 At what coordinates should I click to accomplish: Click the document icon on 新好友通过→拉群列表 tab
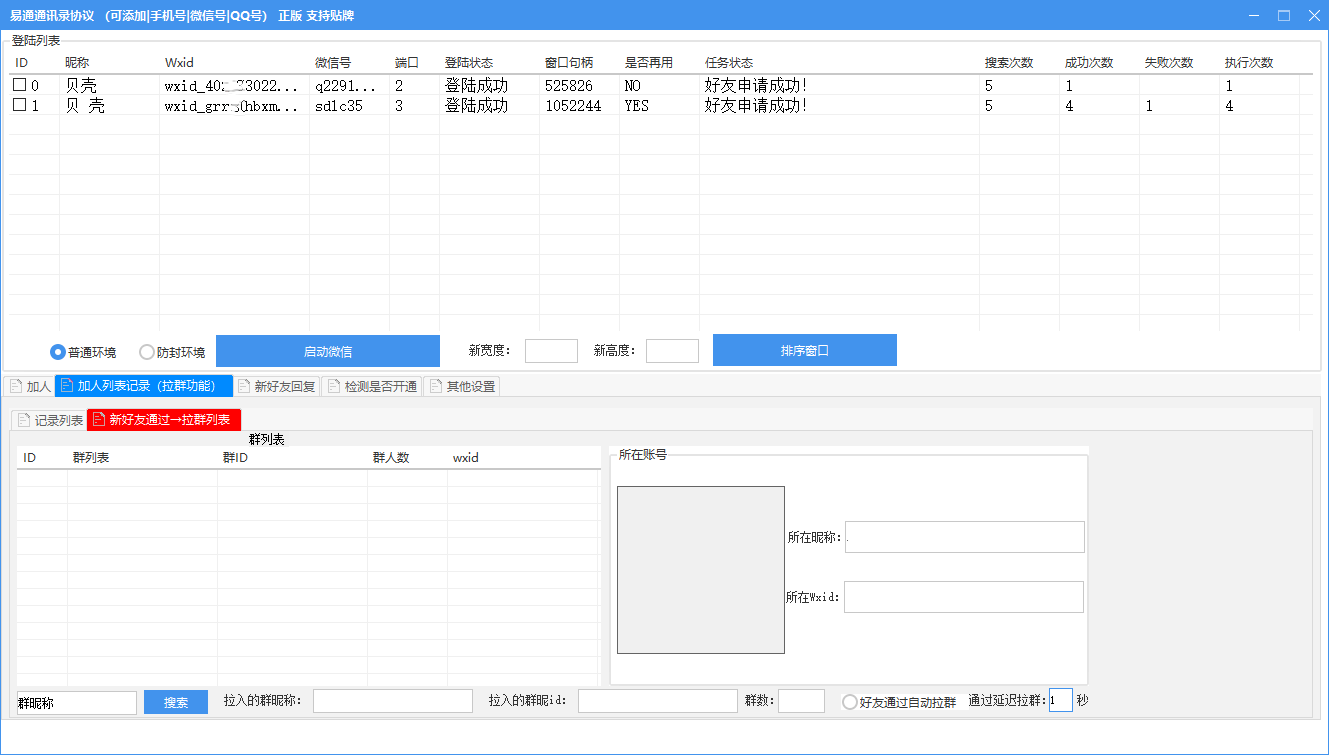coord(98,420)
